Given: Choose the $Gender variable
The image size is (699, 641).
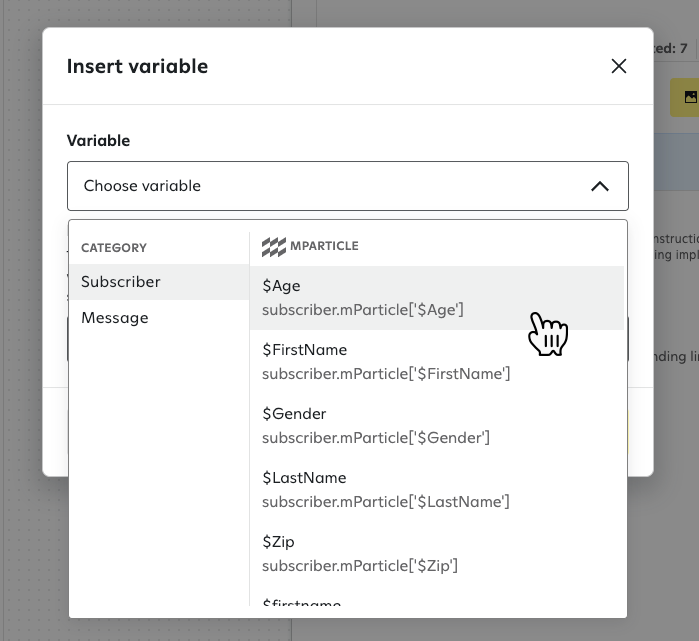Looking at the screenshot, I should click(437, 426).
